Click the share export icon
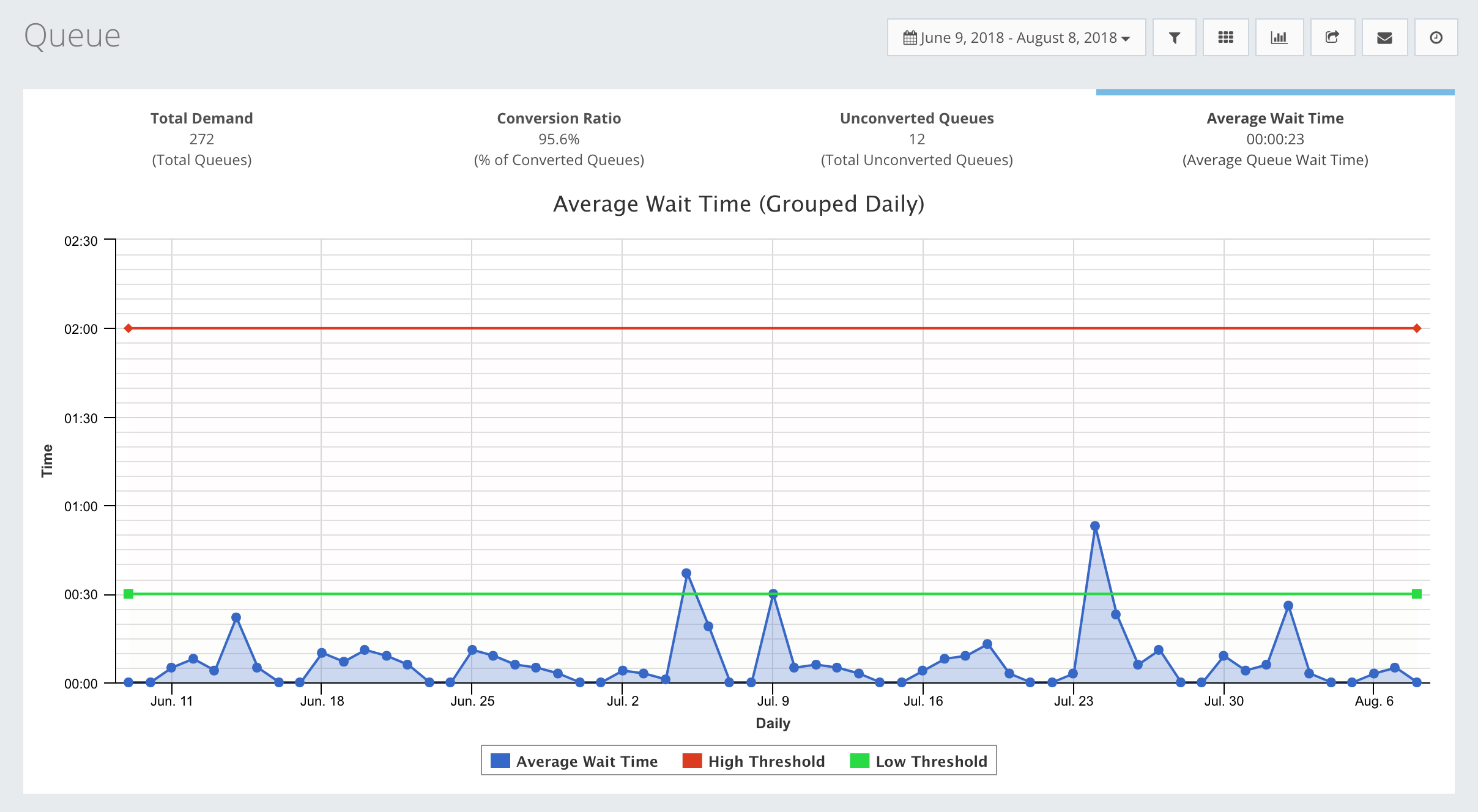The image size is (1478, 812). click(1332, 38)
